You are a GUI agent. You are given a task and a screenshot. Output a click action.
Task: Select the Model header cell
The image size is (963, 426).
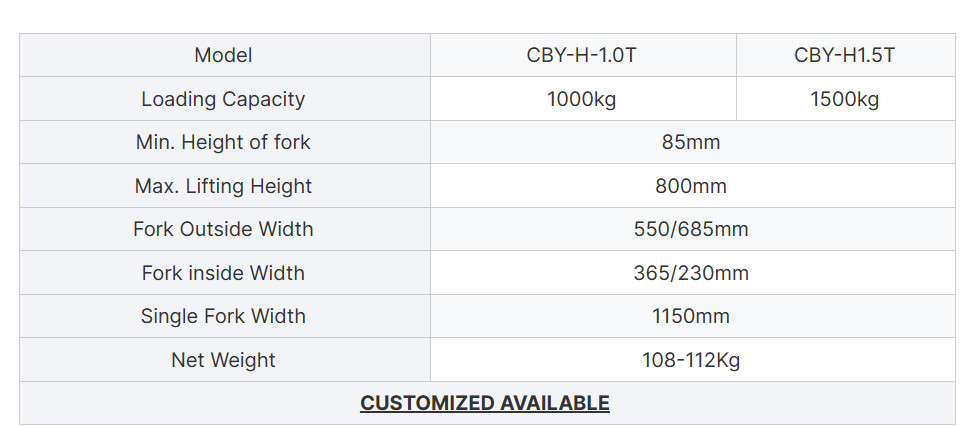coord(225,55)
